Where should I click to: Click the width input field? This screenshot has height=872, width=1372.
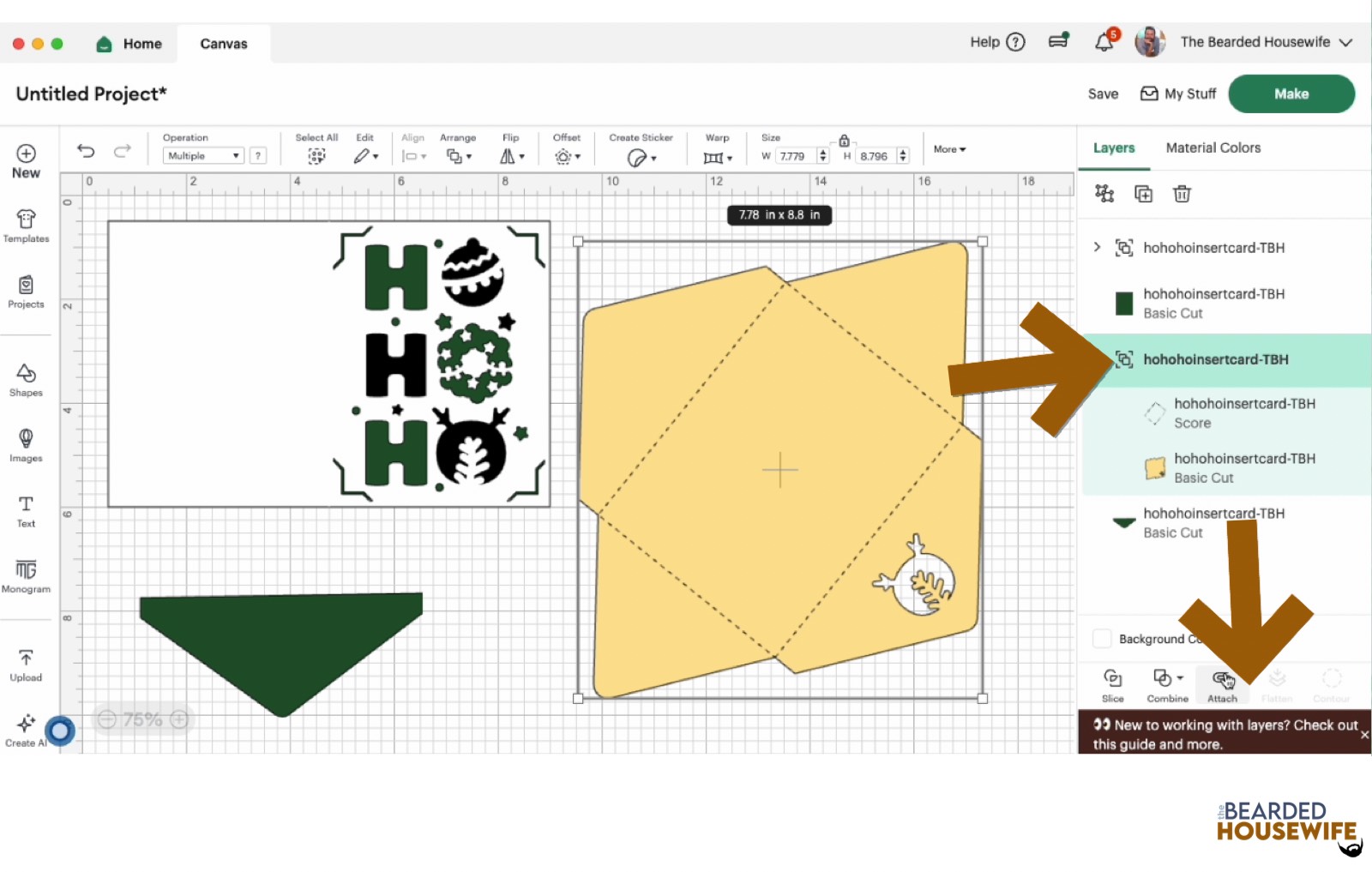[x=796, y=155]
